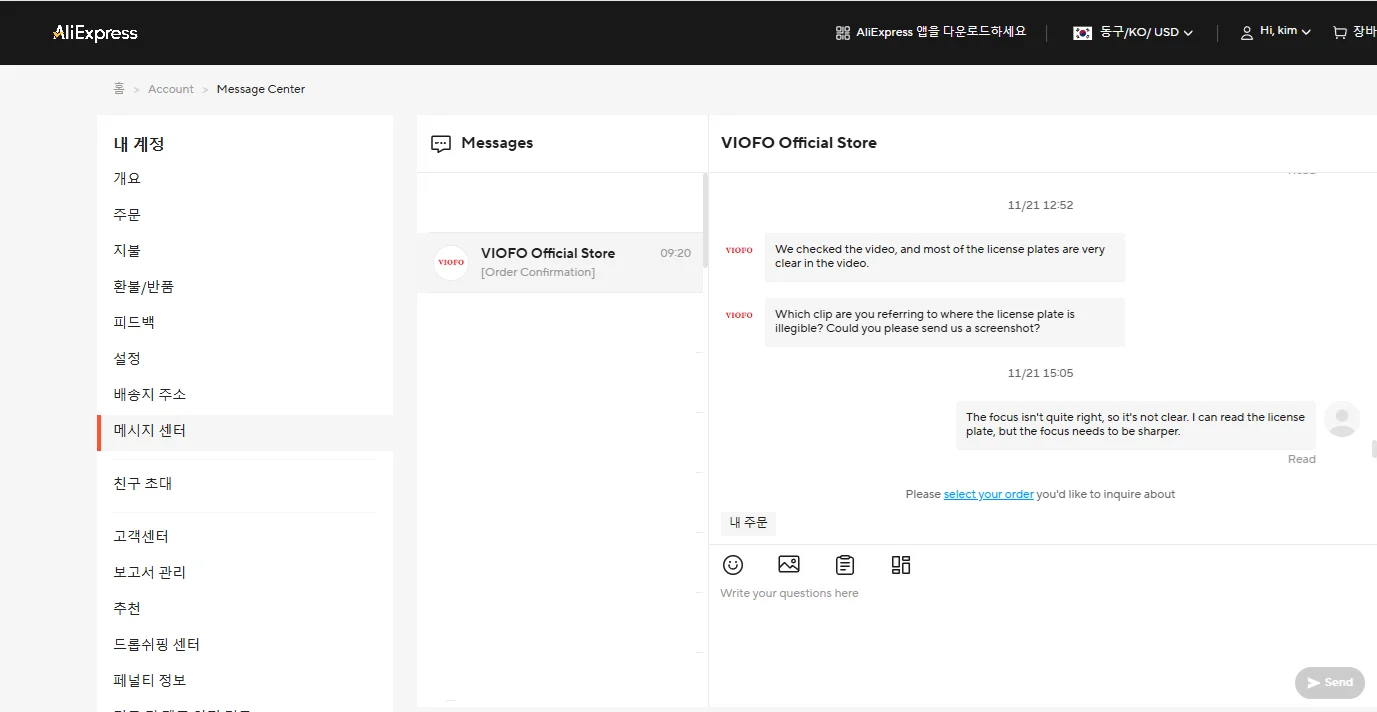Click the [Order Confirmation] preview text

coord(538,272)
